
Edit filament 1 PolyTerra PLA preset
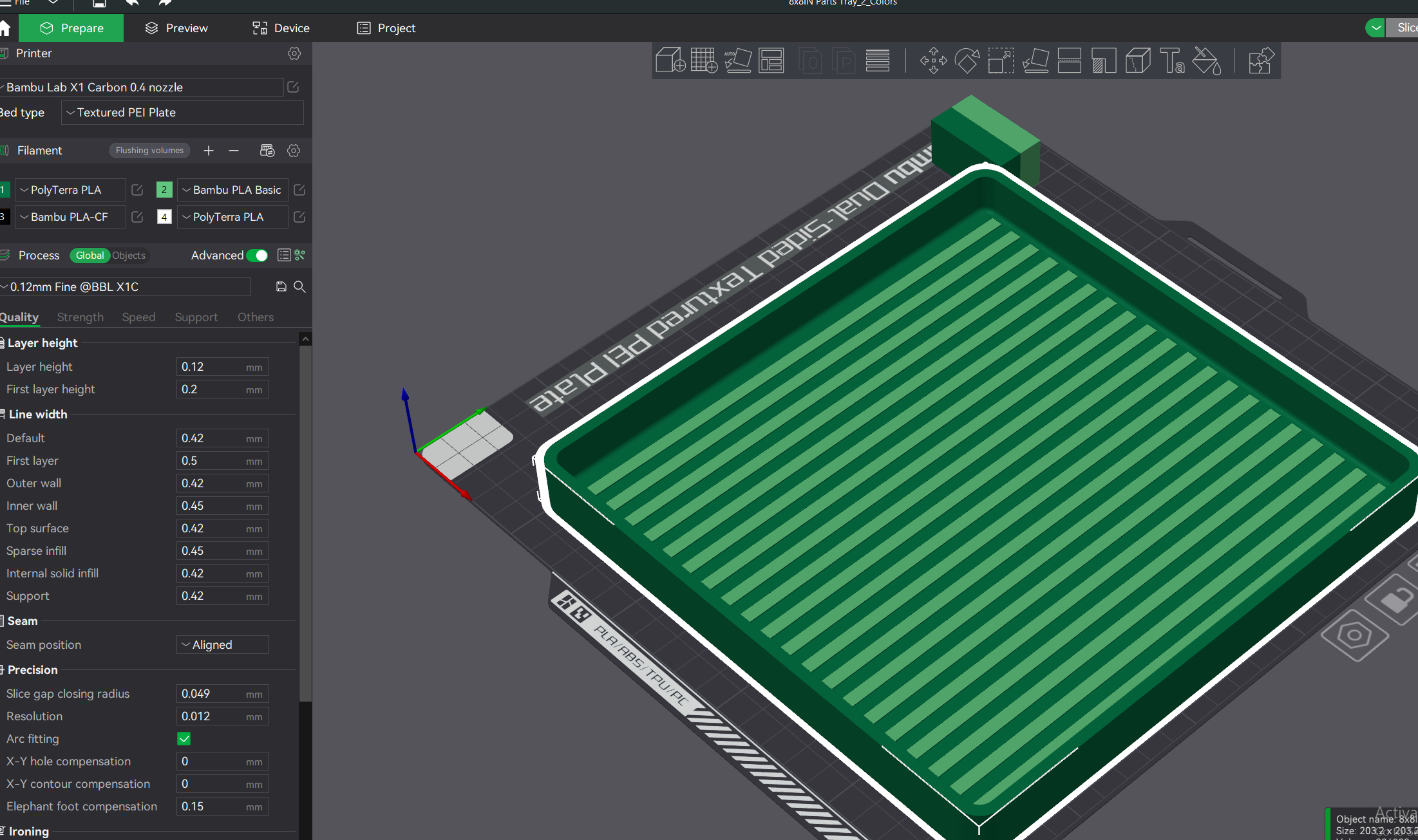pyautogui.click(x=137, y=190)
